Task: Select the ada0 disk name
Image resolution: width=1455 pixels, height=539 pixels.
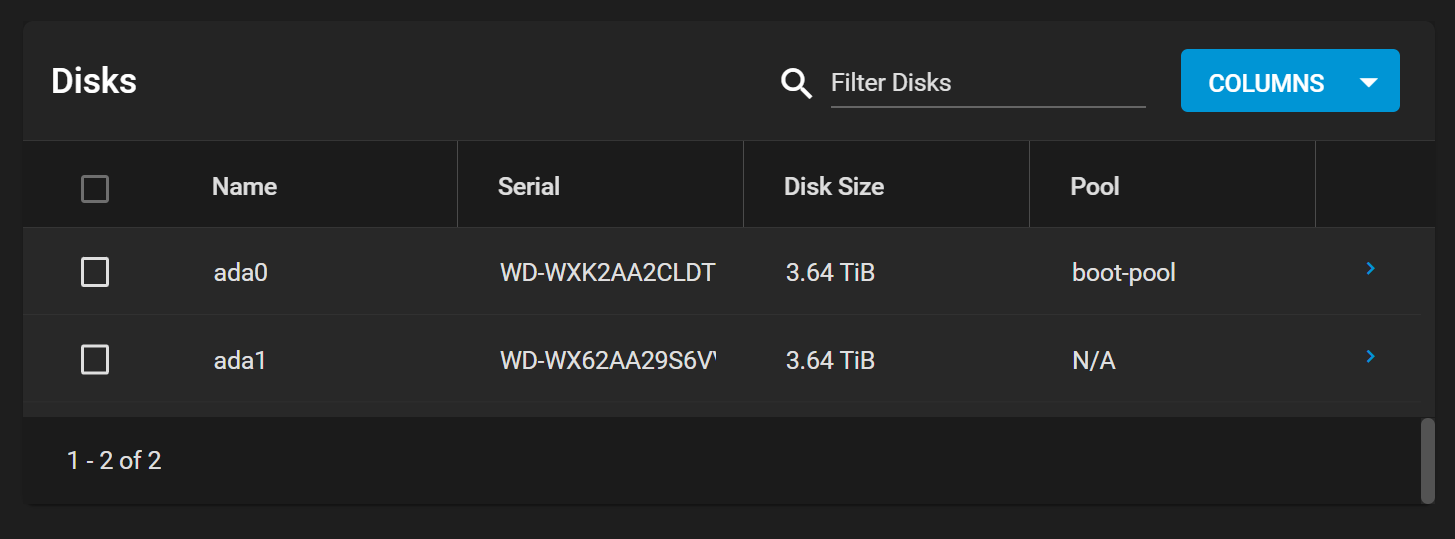Action: (x=241, y=272)
